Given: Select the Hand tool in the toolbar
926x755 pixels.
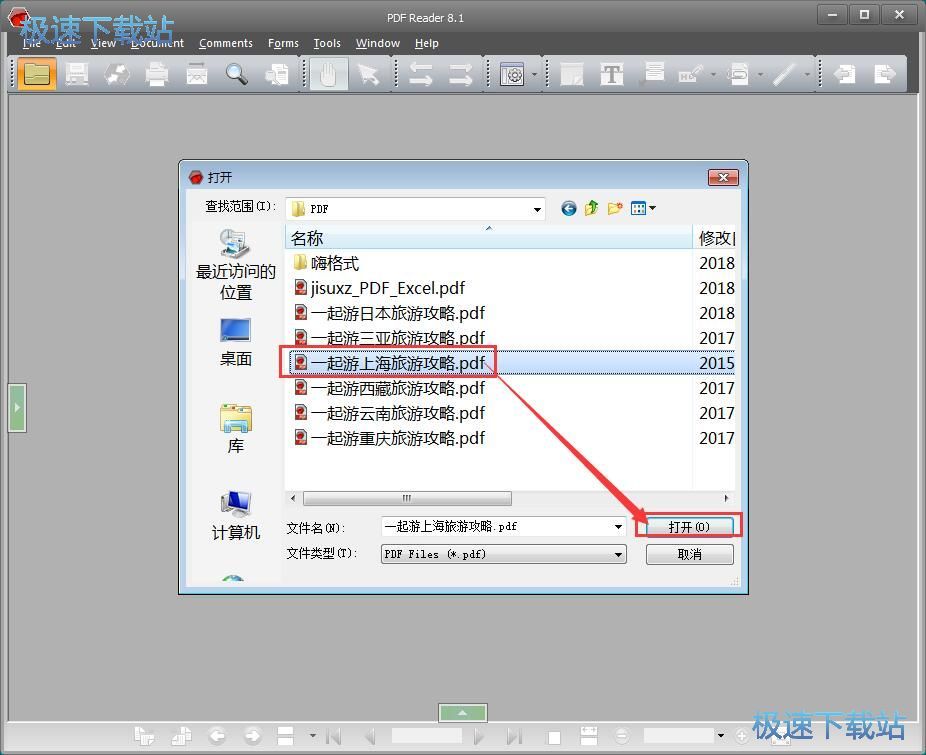Looking at the screenshot, I should coord(328,73).
